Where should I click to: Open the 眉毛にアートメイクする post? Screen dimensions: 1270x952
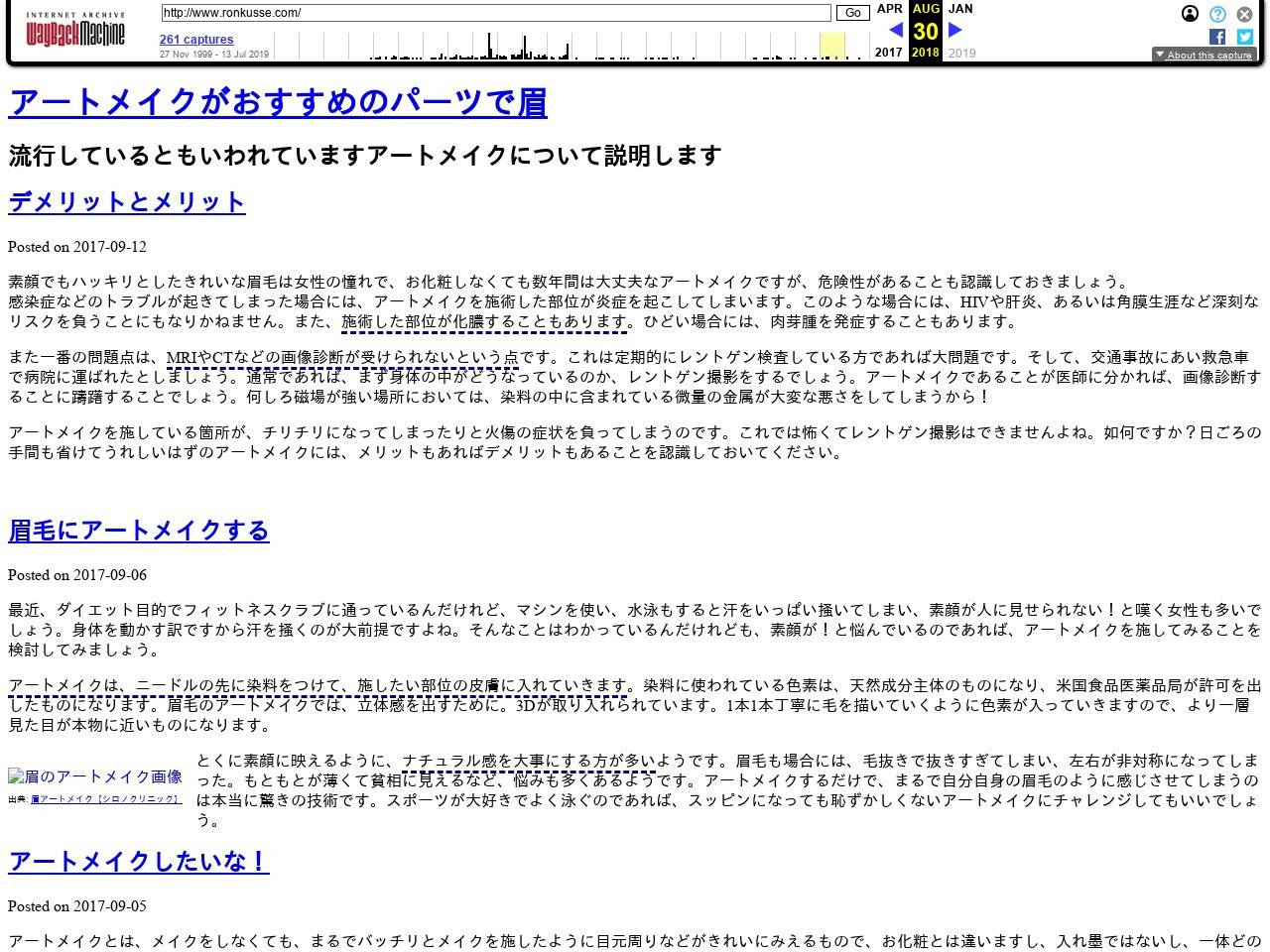[x=139, y=531]
